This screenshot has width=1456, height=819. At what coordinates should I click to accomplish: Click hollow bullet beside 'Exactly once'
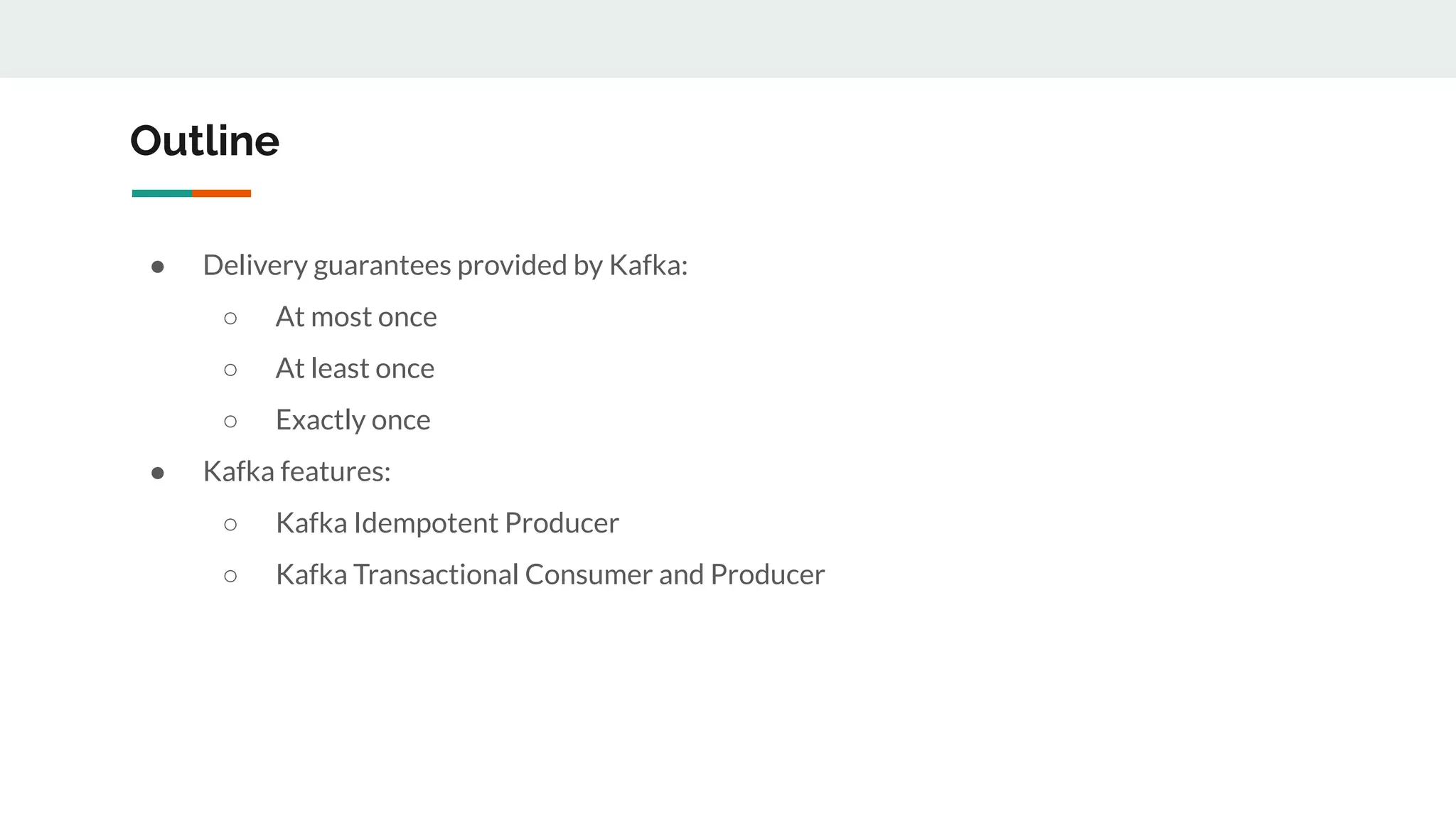(x=230, y=422)
